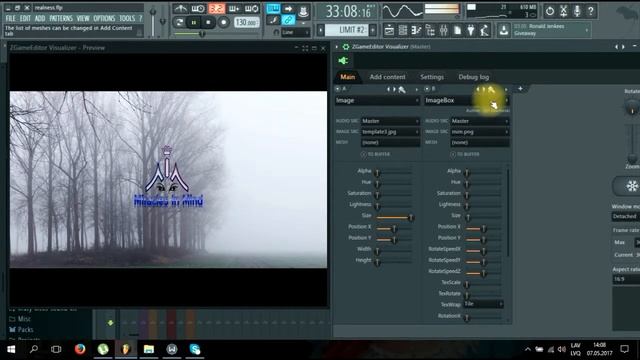The image size is (640, 360).
Task: Click the undo history knob icon
Action: [550, 11]
